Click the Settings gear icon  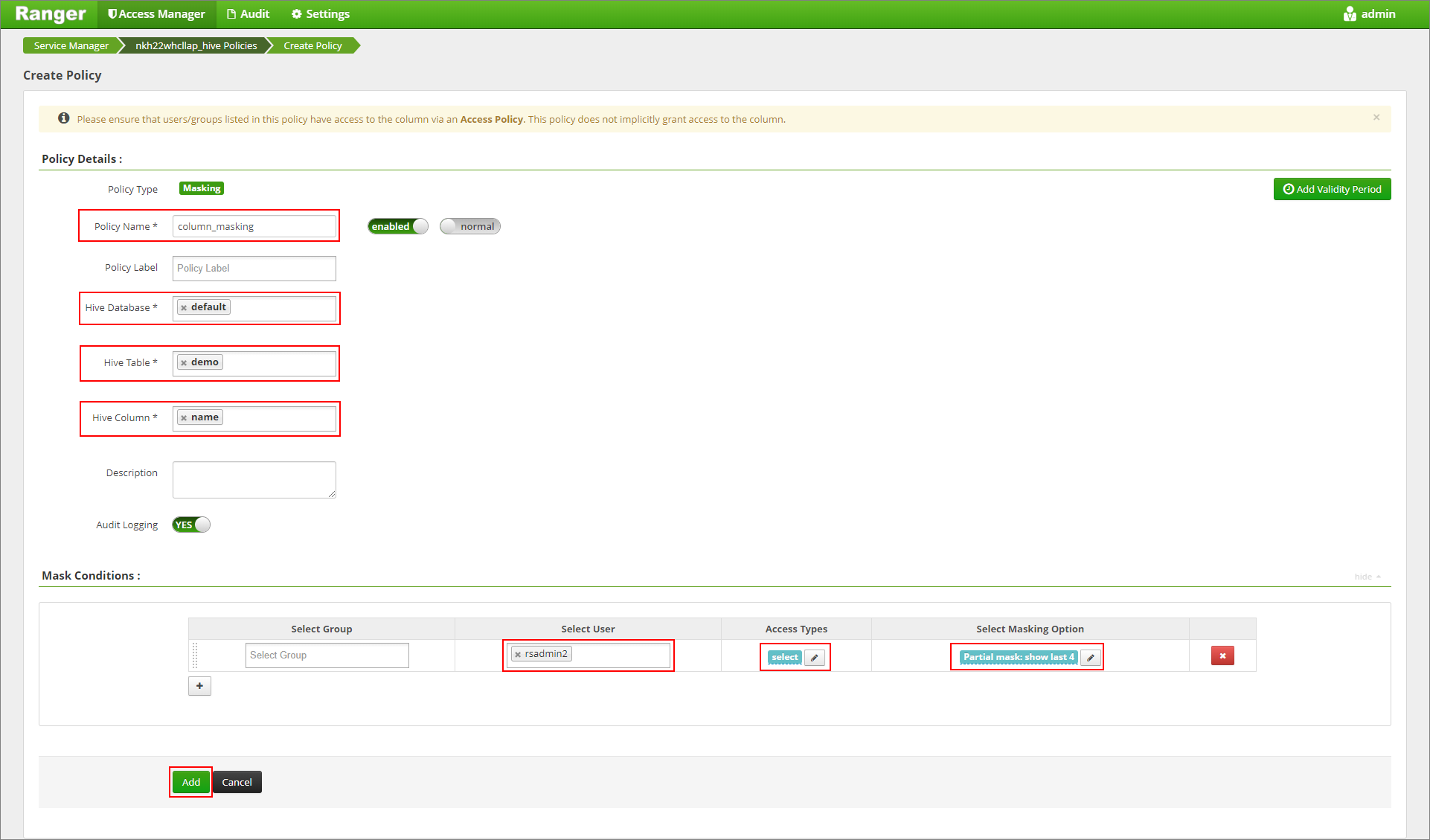pos(297,14)
